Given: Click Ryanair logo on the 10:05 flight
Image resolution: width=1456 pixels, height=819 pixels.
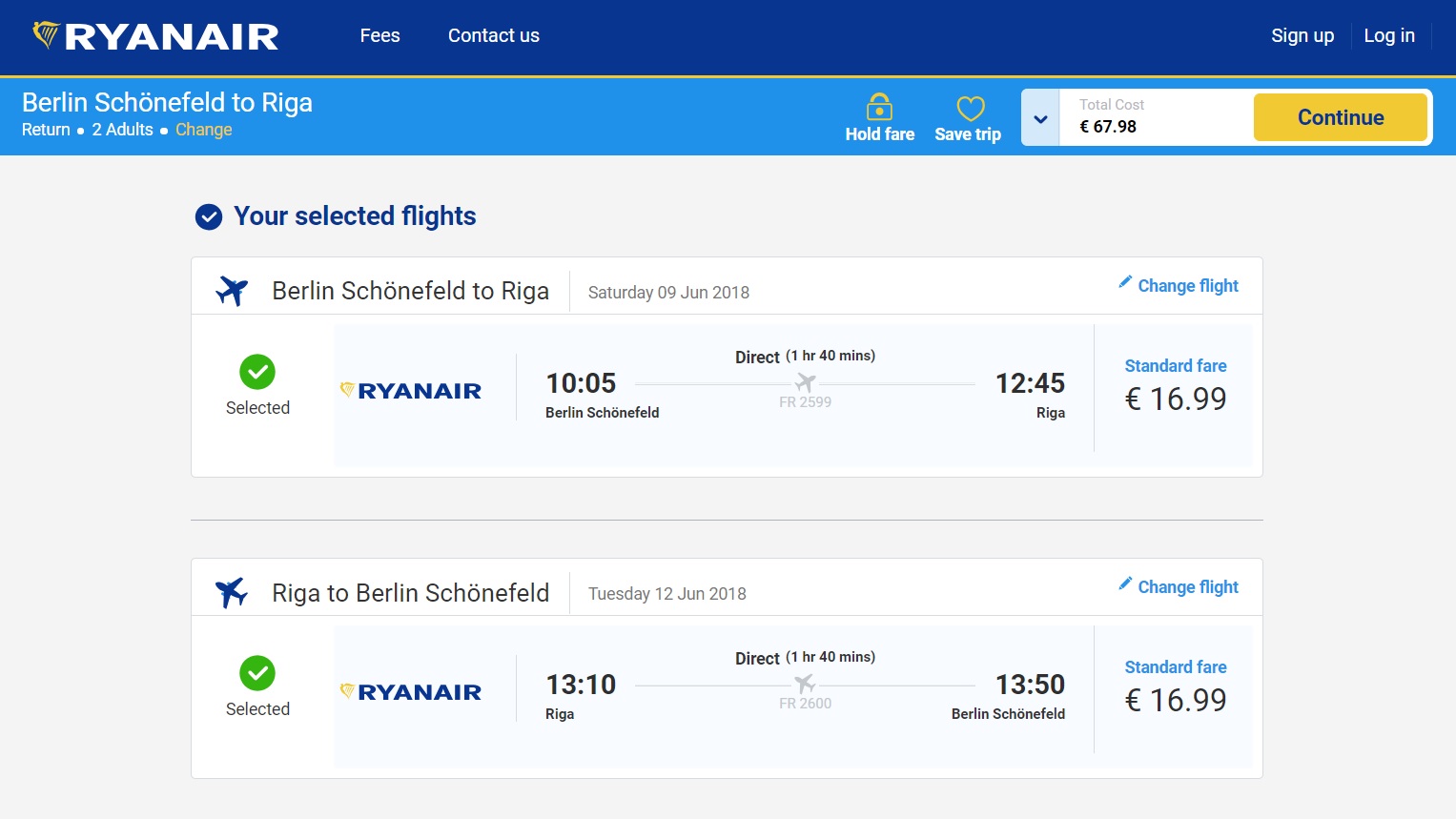Looking at the screenshot, I should [x=411, y=390].
